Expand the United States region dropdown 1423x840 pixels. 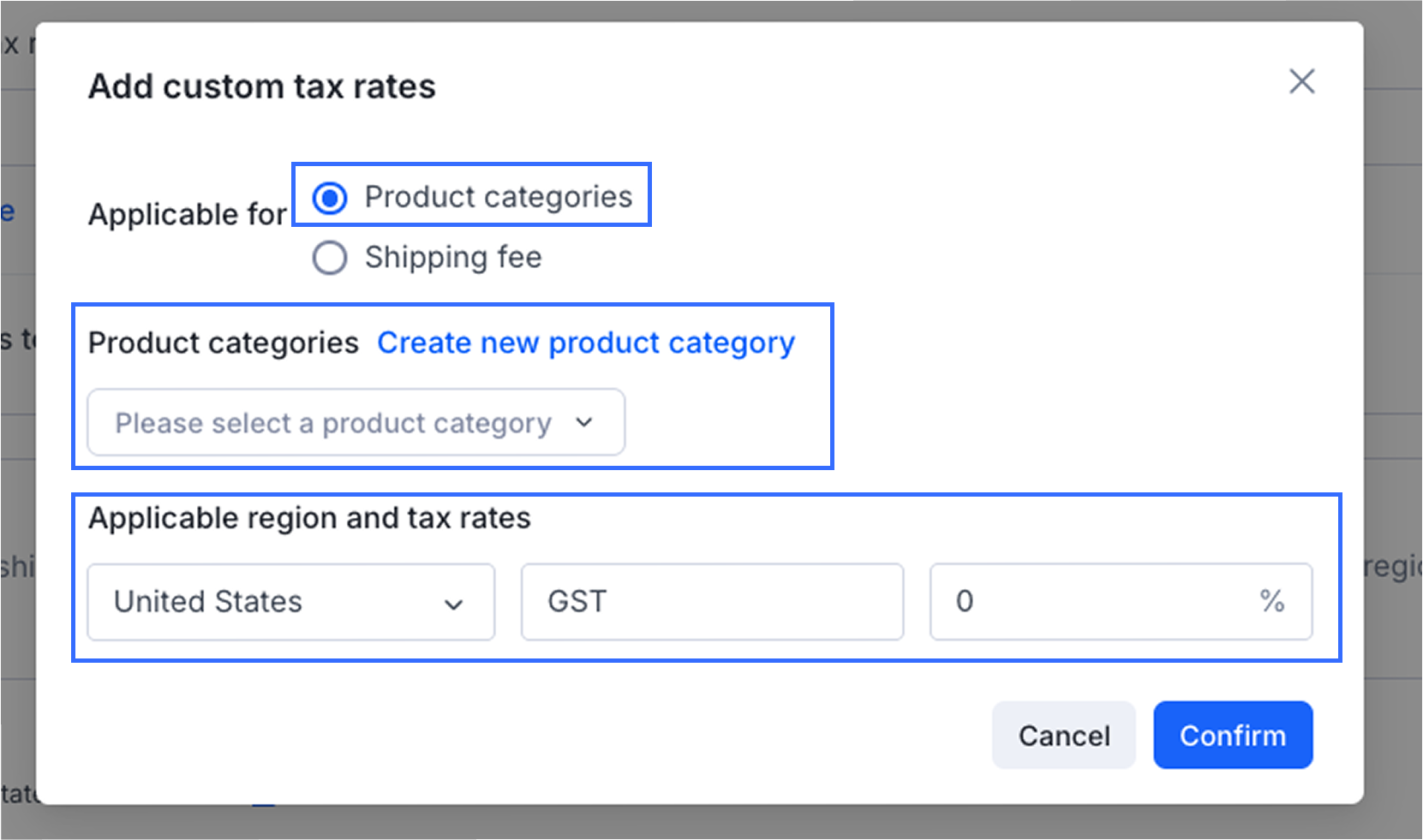tap(290, 601)
